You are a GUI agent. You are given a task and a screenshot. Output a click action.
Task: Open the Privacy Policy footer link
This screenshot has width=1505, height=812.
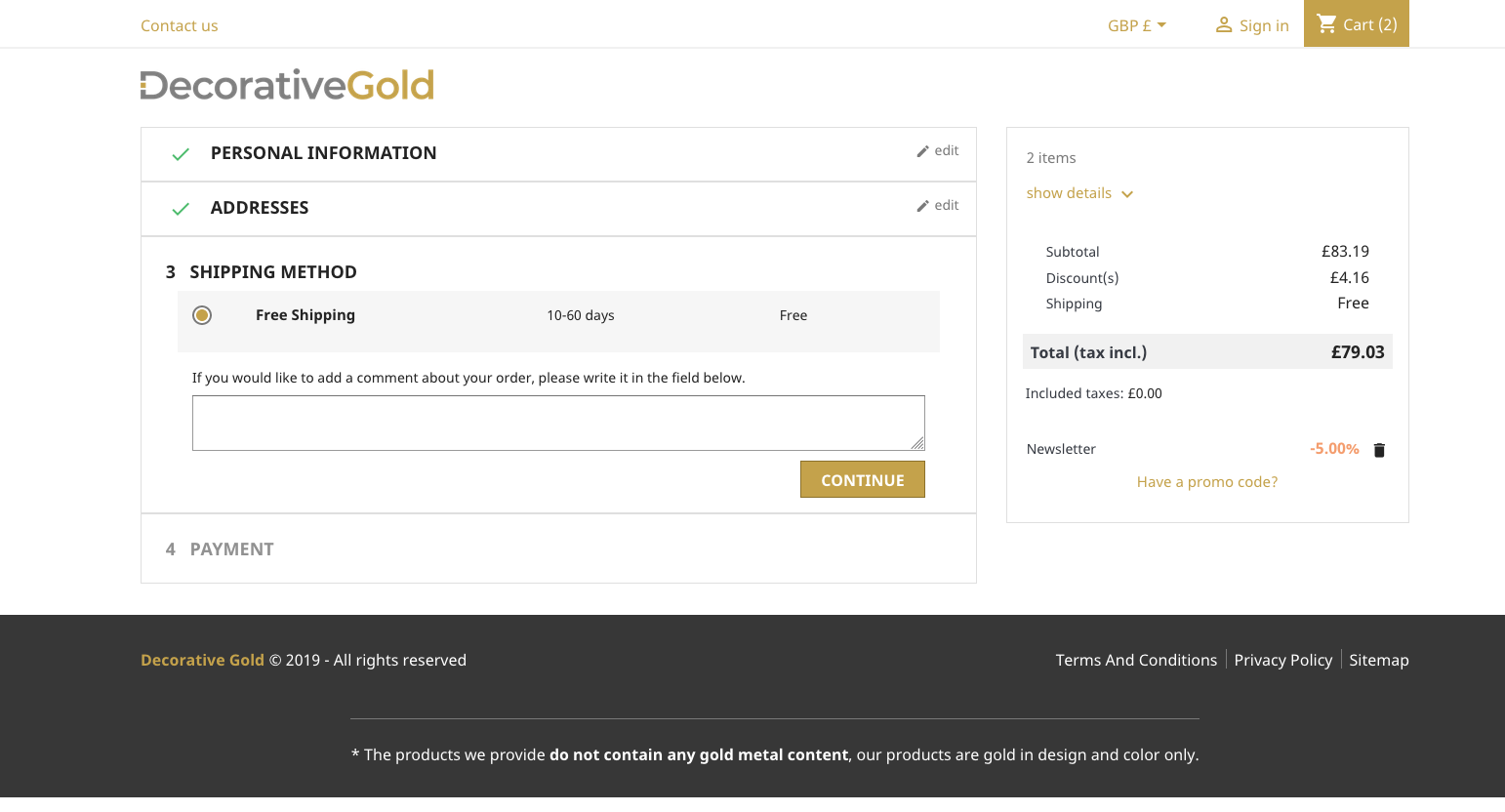(x=1282, y=660)
